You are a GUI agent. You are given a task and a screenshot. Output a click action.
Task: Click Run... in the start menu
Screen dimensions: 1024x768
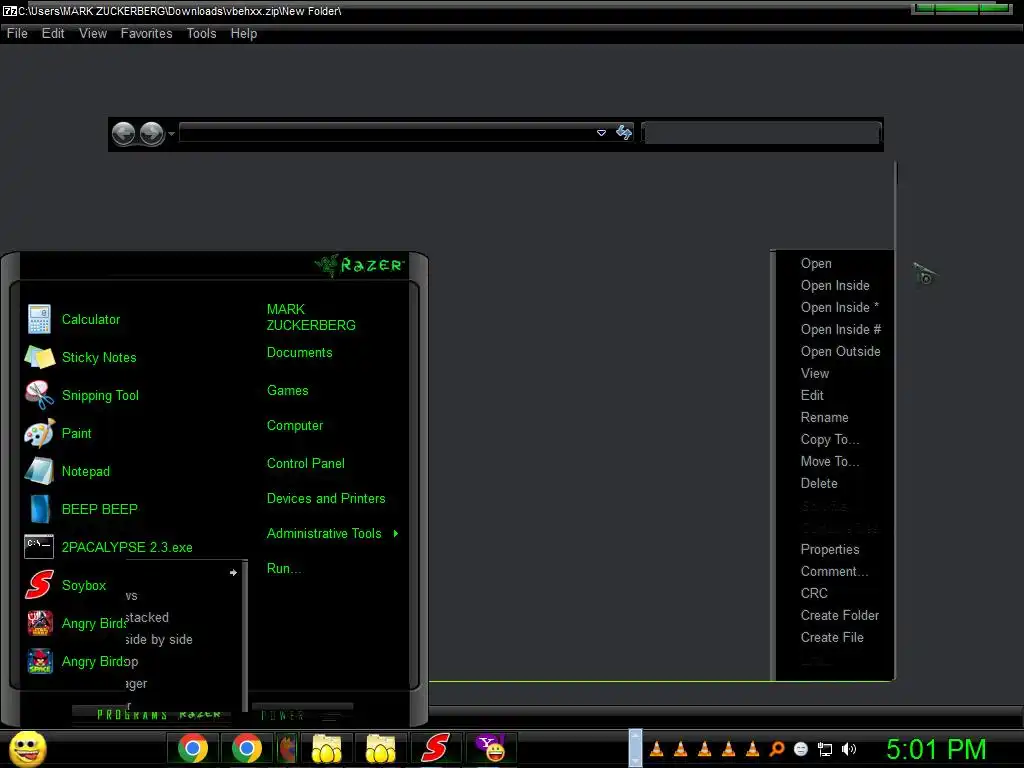click(x=283, y=568)
